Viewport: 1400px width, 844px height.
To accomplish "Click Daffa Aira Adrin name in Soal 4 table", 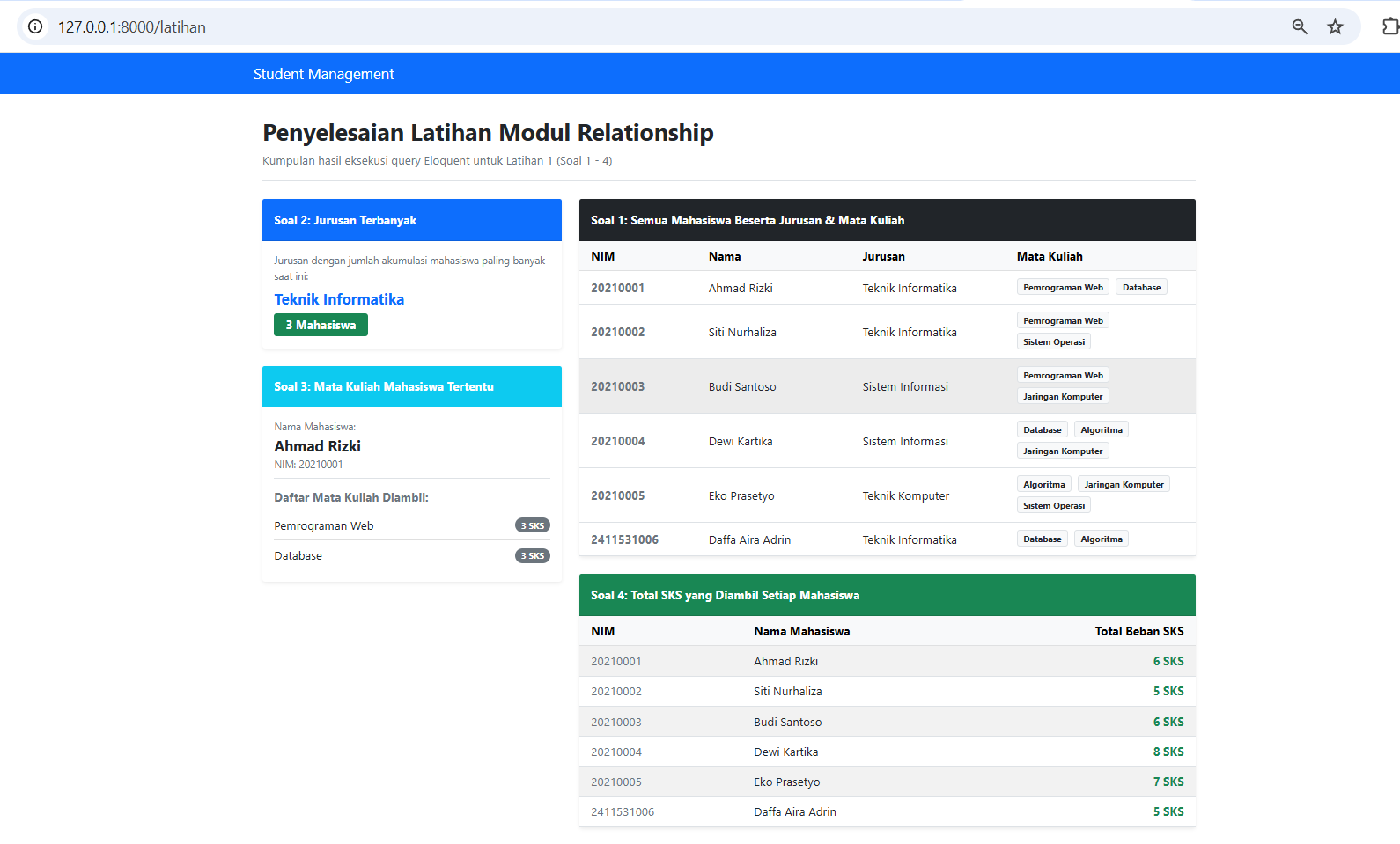I will 795,811.
